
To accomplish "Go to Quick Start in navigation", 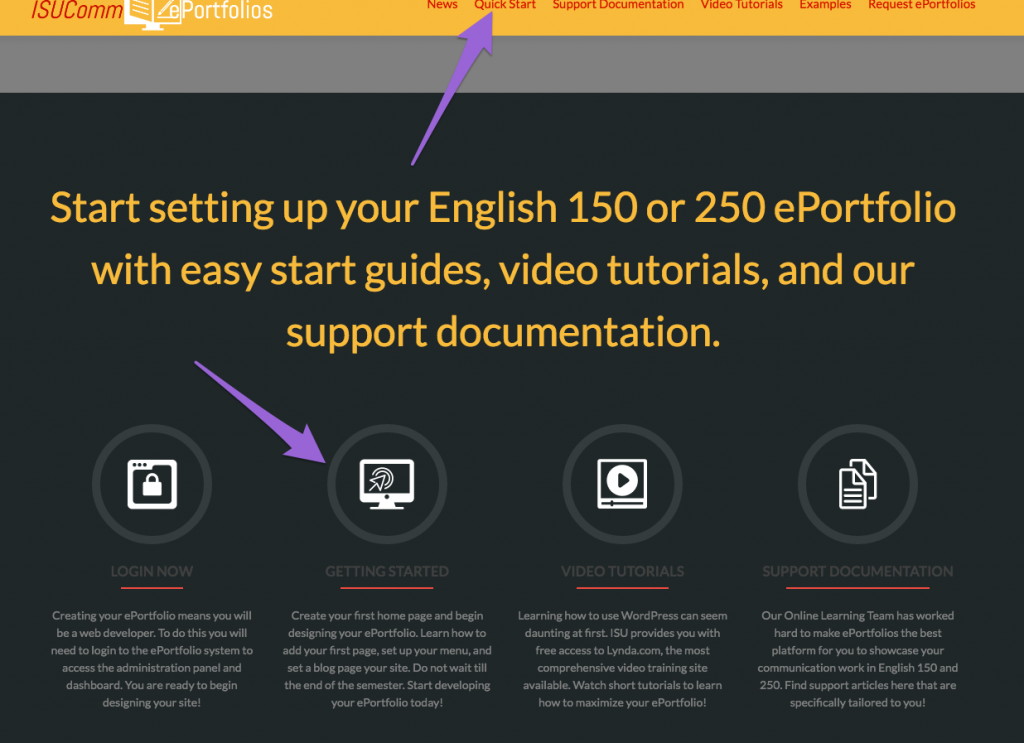I will 505,5.
